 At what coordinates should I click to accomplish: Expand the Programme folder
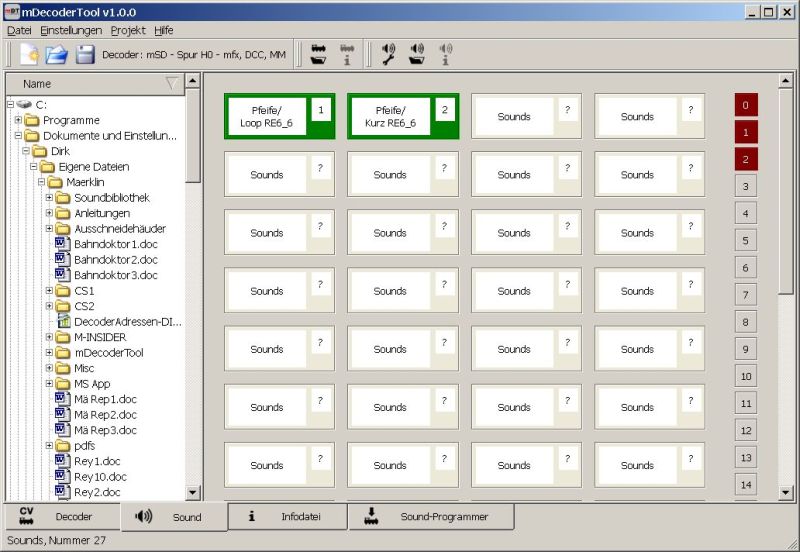point(18,120)
